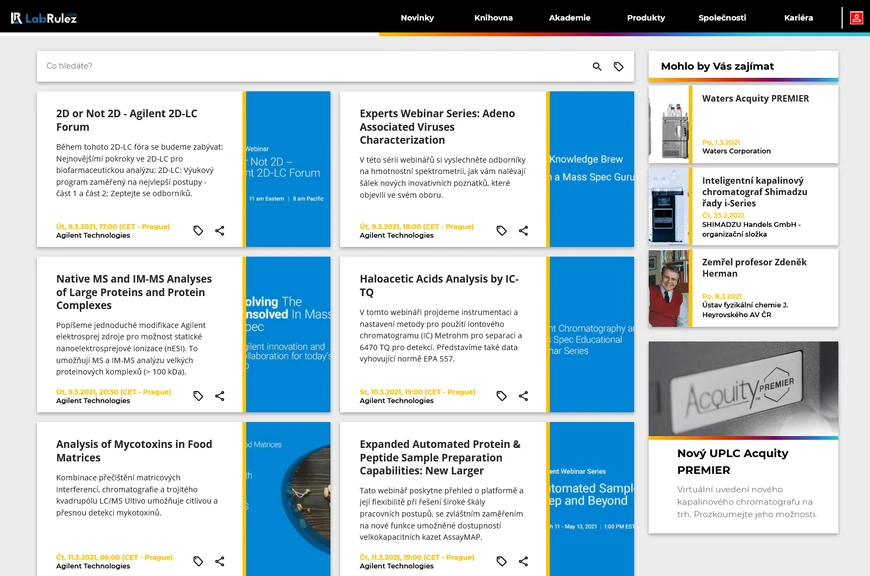Share the Mycotoxins in Food Matrices card
This screenshot has width=870, height=576.
220,561
